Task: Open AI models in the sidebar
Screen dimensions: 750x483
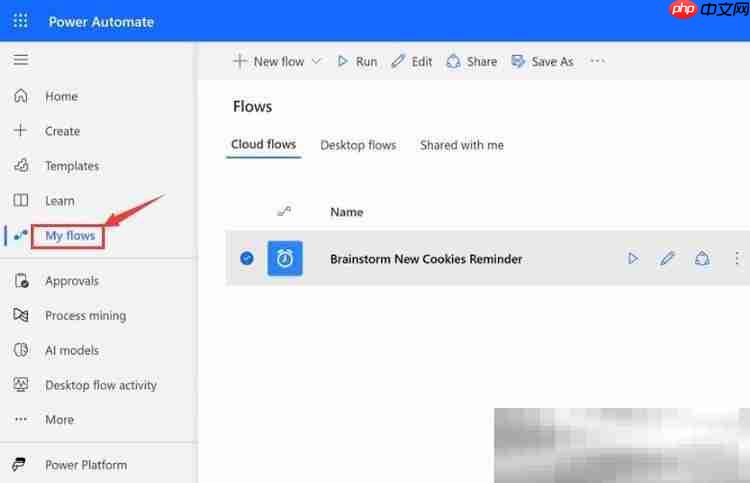Action: tap(72, 351)
